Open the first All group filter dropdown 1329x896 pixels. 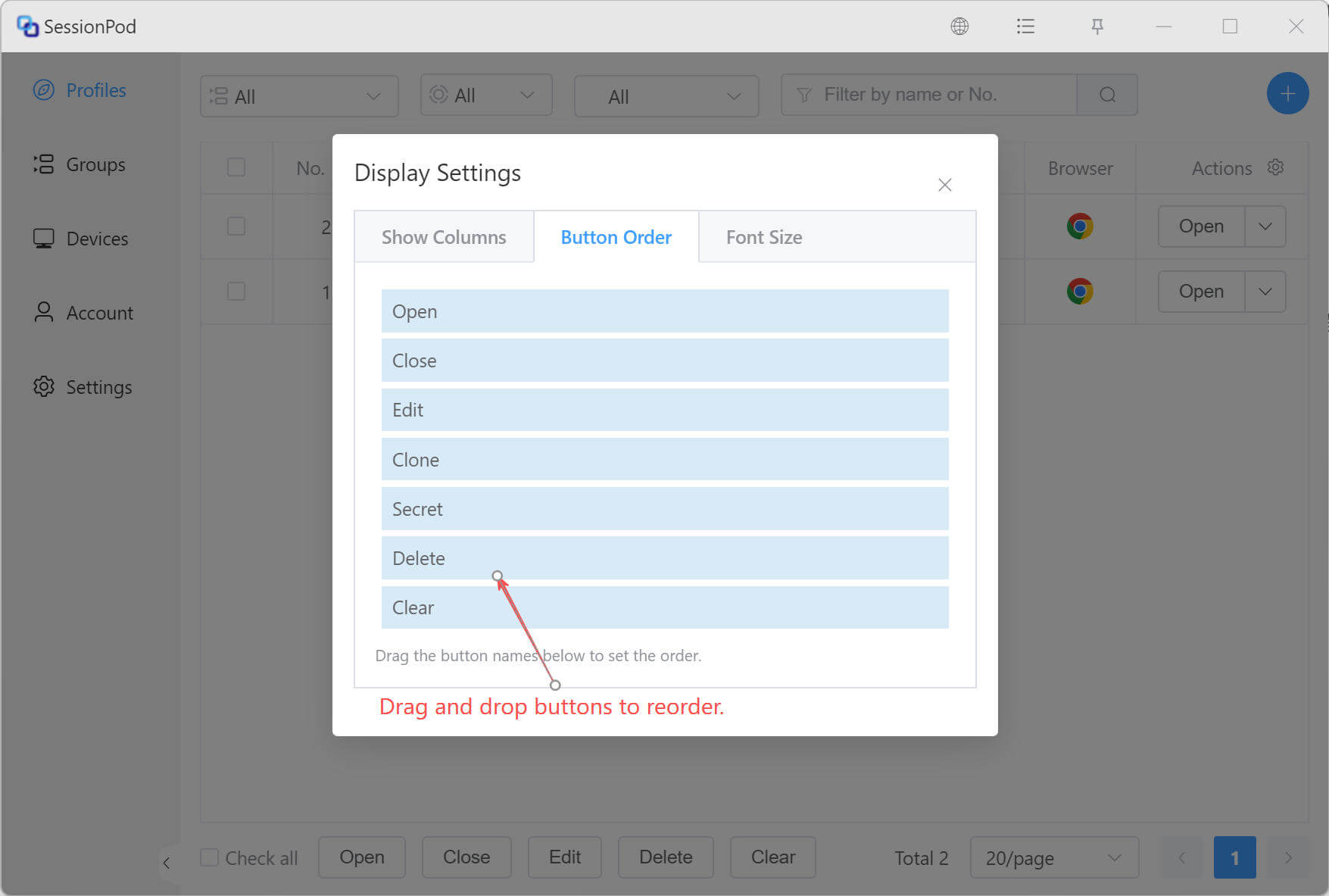[x=299, y=96]
